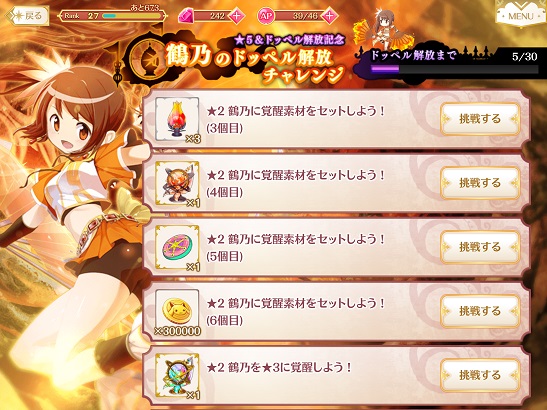
Task: Click 挑戦する for ★3 awakening mission
Action: coord(480,375)
